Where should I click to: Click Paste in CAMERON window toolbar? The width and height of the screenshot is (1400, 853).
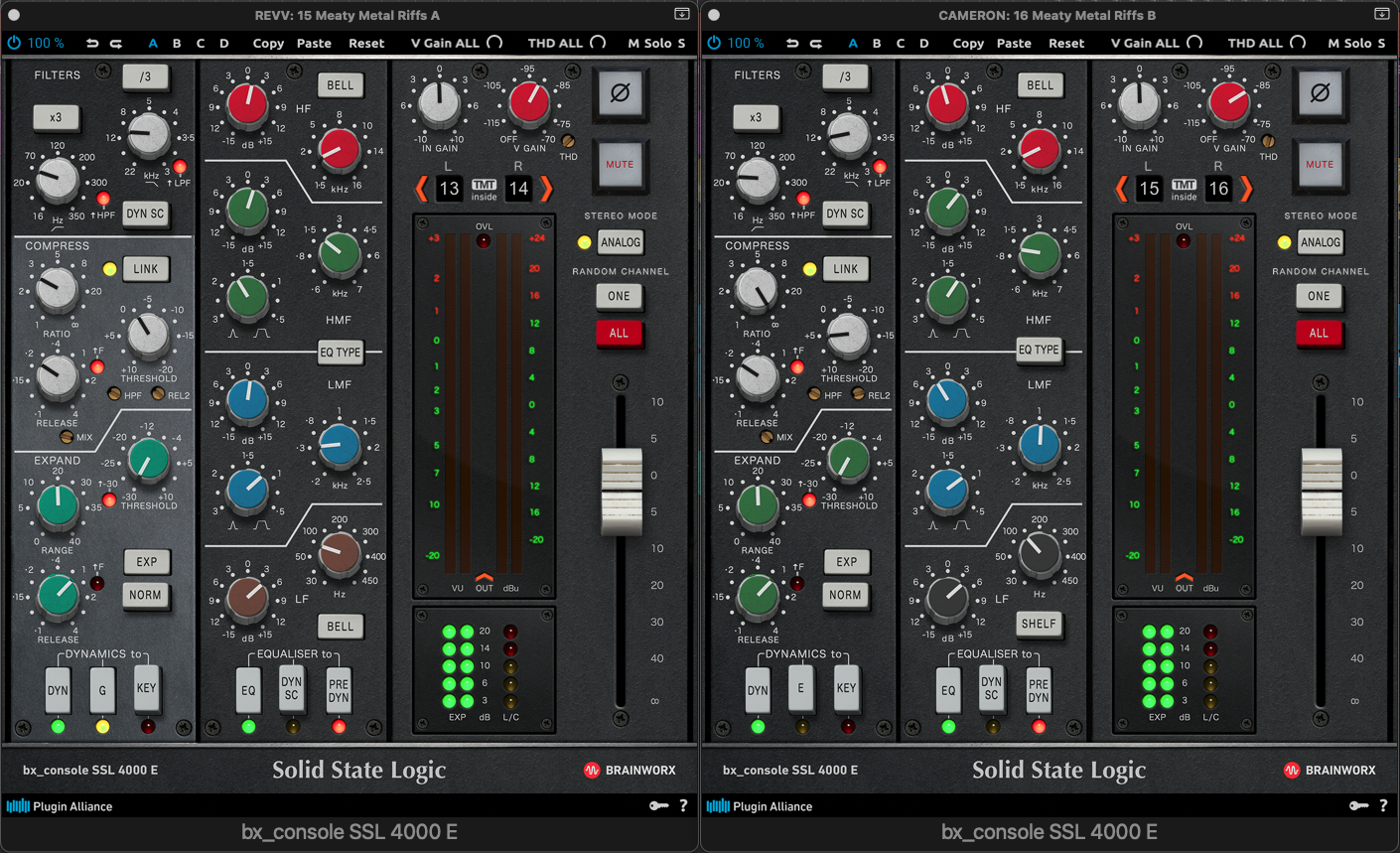click(x=1014, y=43)
